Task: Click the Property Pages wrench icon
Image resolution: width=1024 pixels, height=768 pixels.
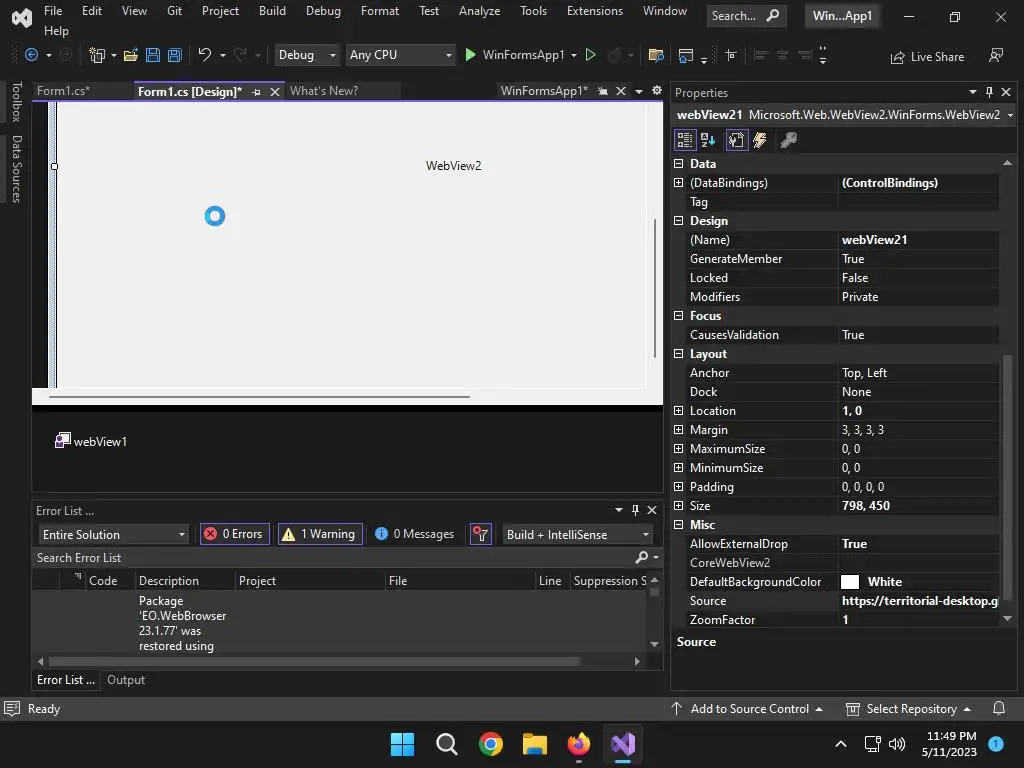Action: [x=789, y=140]
